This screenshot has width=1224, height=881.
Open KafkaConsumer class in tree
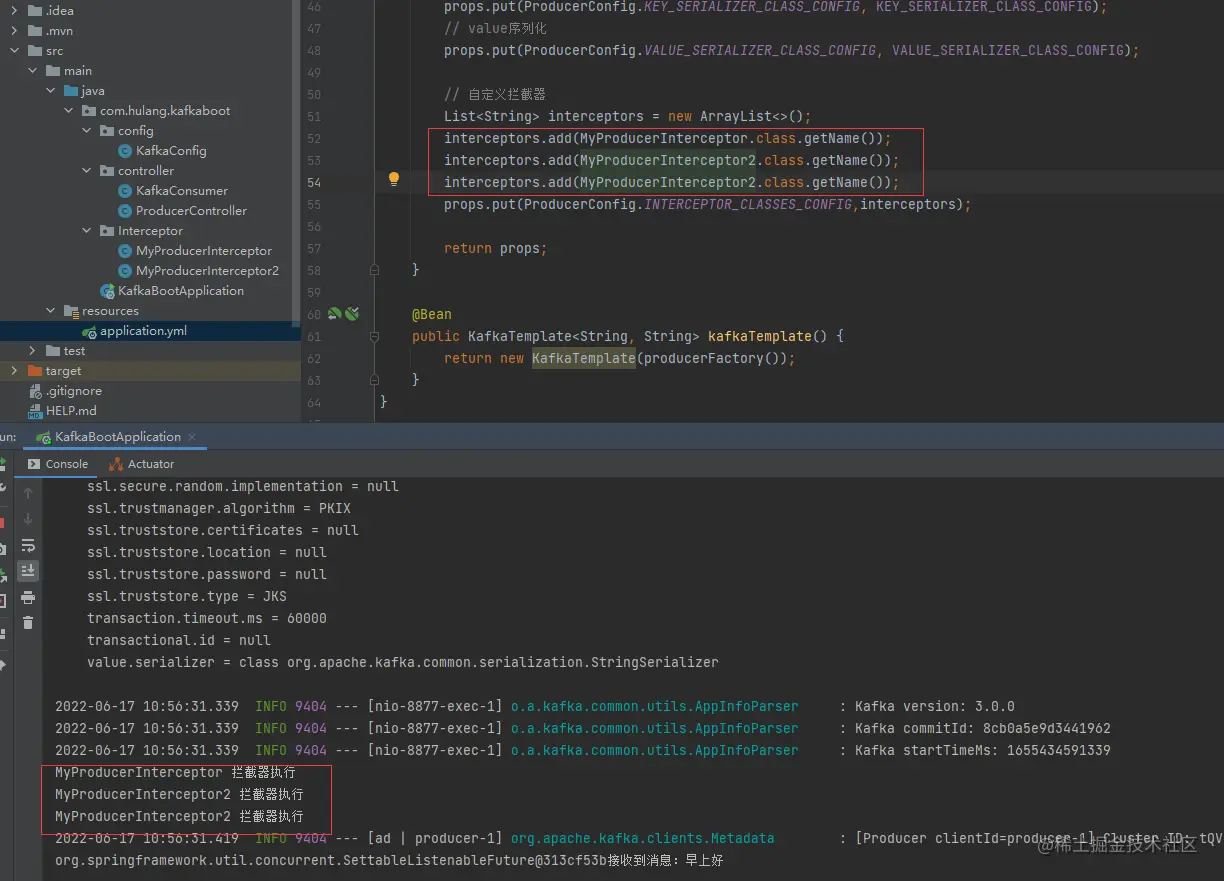(182, 191)
